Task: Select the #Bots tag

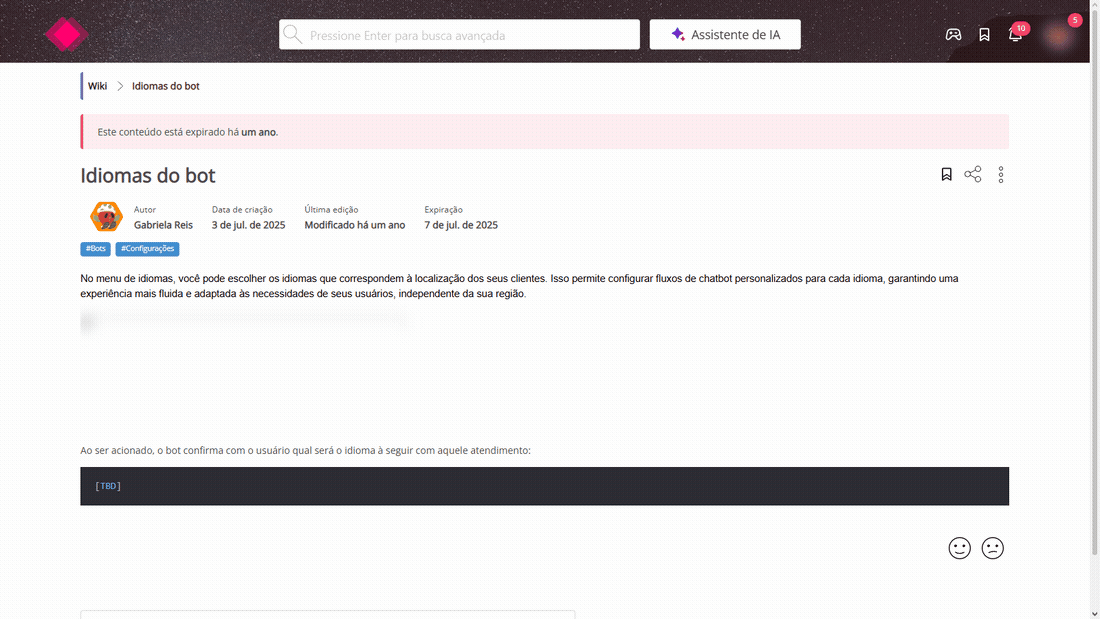Action: click(95, 248)
